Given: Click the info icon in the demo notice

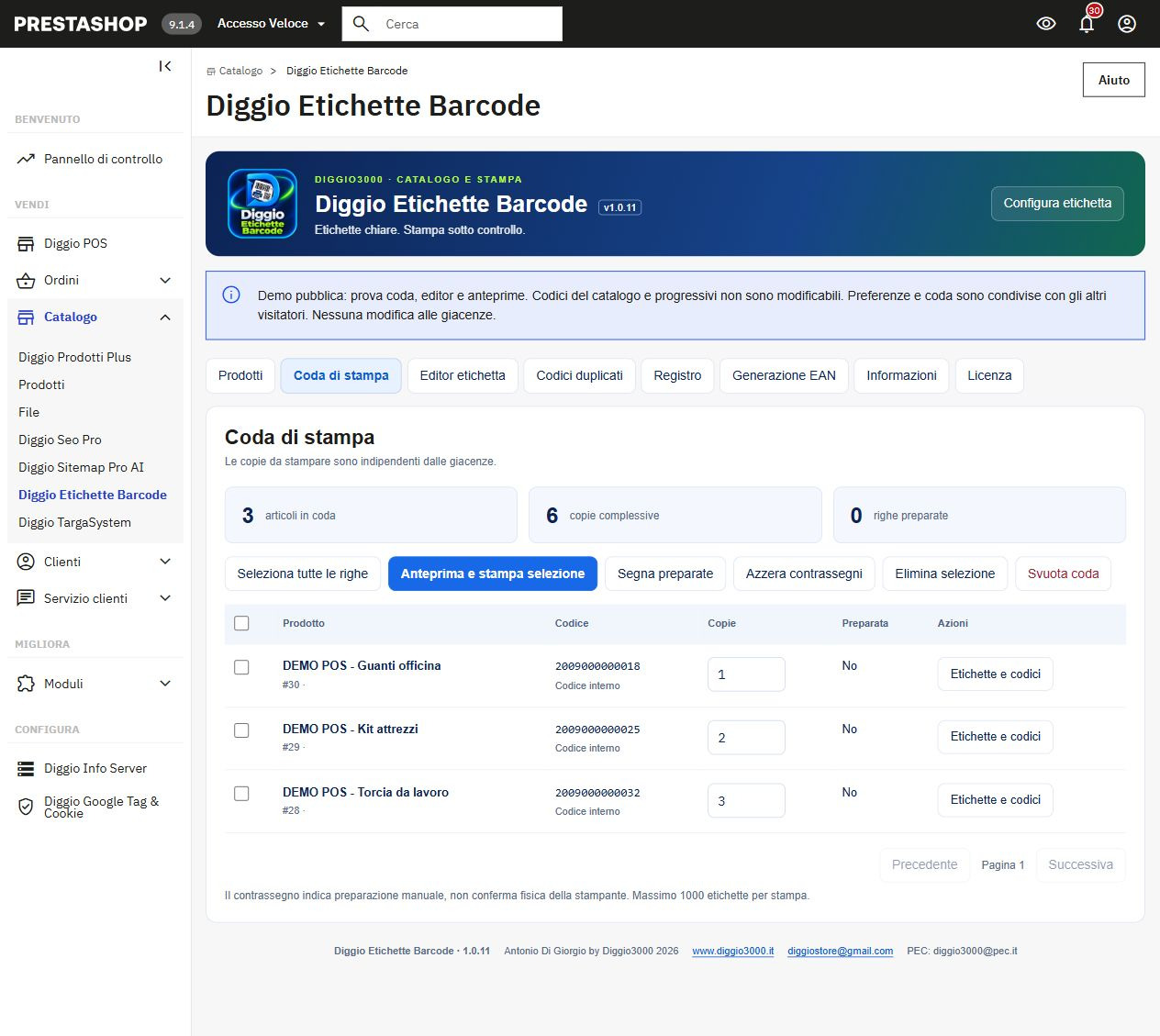Looking at the screenshot, I should coord(231,295).
